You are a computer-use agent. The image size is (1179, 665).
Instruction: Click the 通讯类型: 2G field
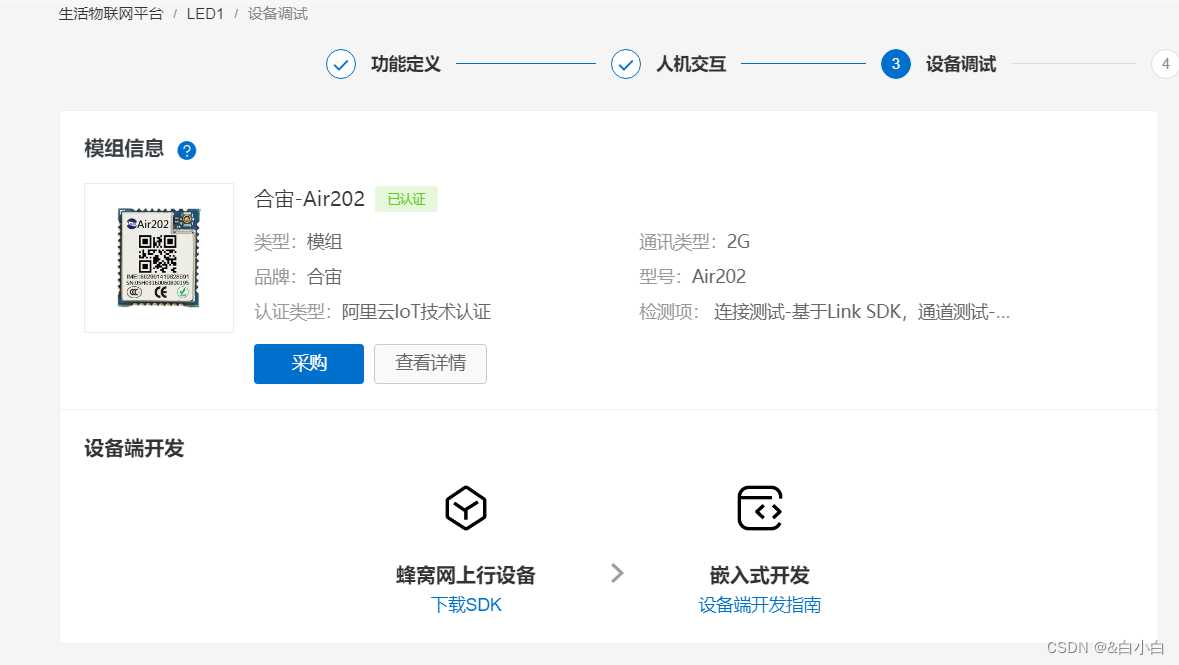click(695, 242)
